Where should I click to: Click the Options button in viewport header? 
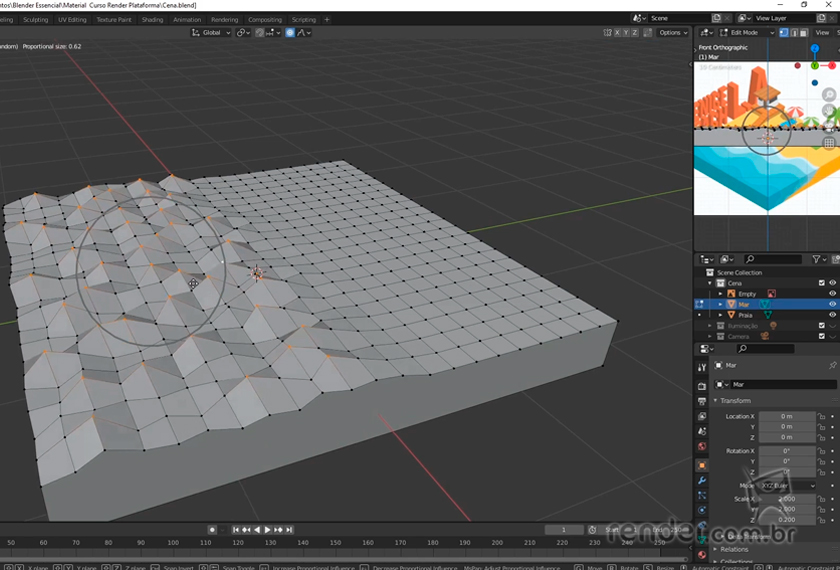coord(672,32)
